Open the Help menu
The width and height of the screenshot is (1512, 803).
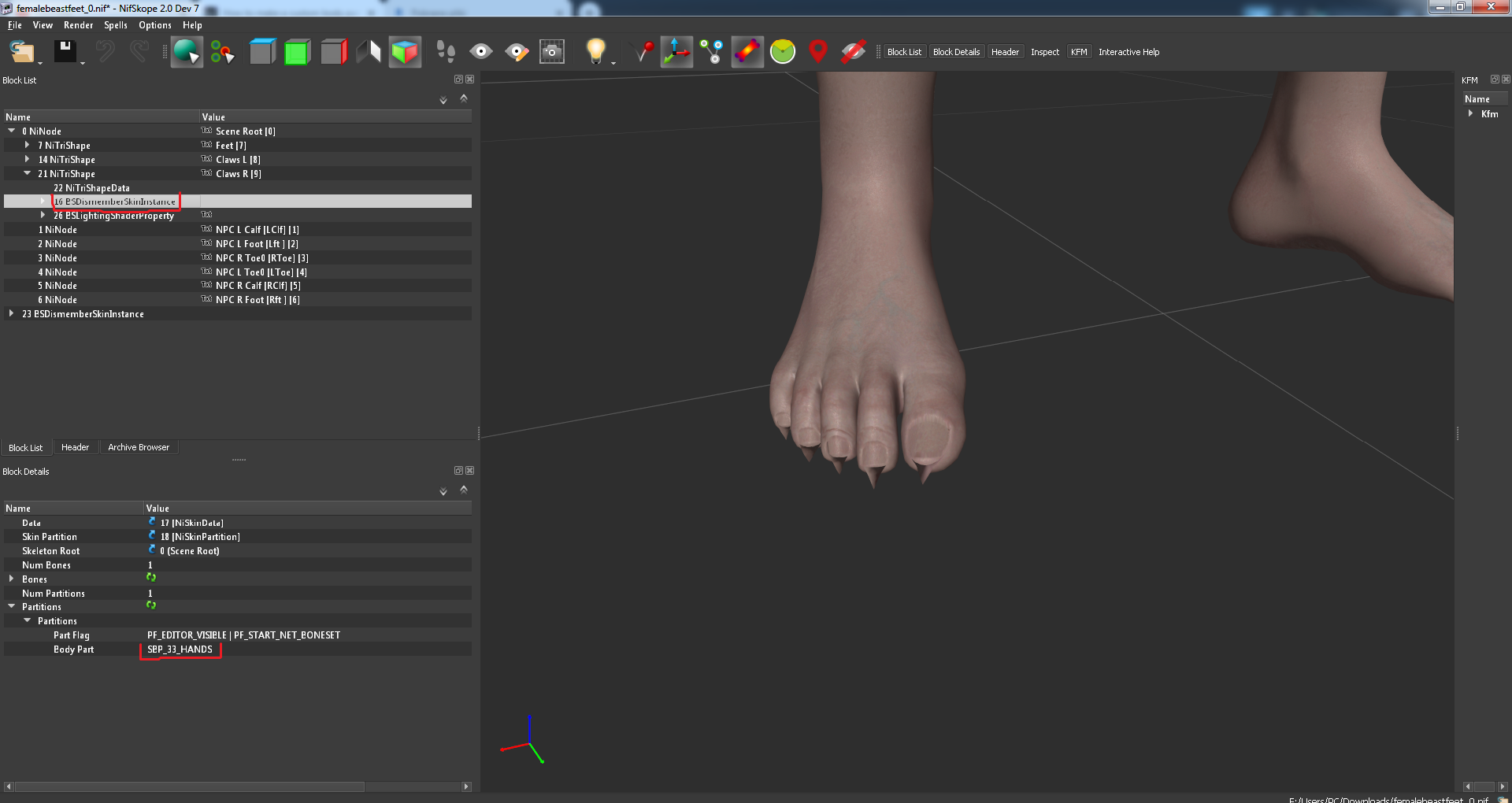coord(192,25)
